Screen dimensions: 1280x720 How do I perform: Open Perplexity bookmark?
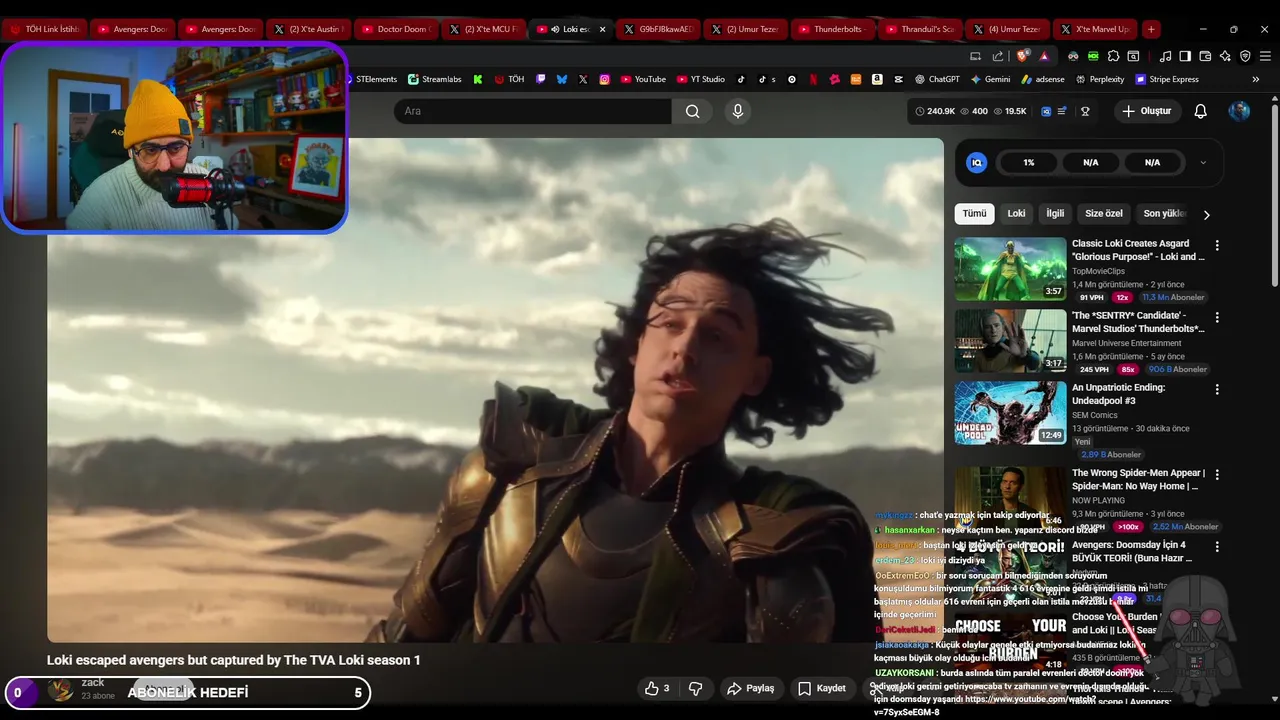pyautogui.click(x=1100, y=79)
